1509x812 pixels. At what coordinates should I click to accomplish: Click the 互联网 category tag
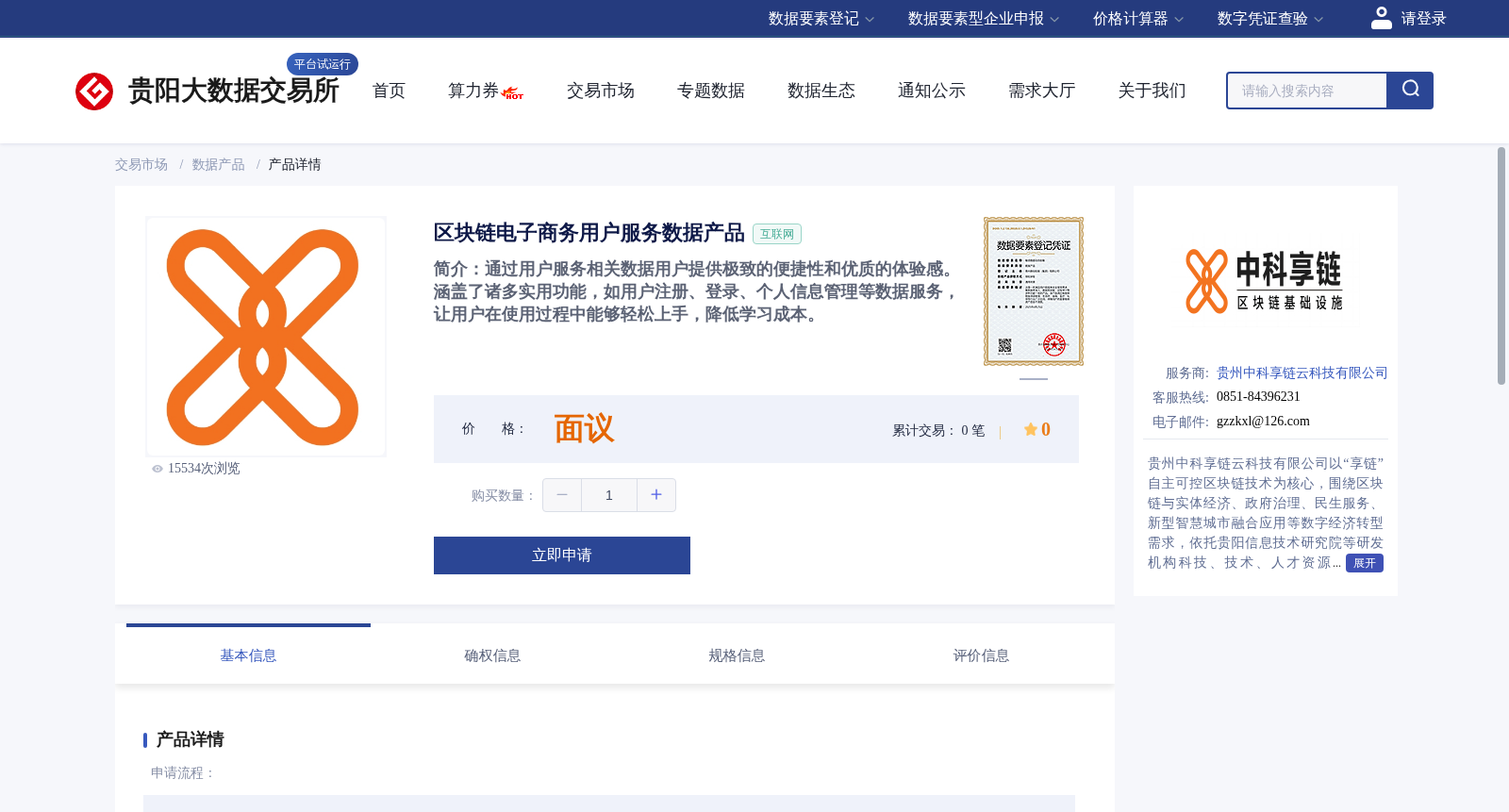(x=777, y=234)
